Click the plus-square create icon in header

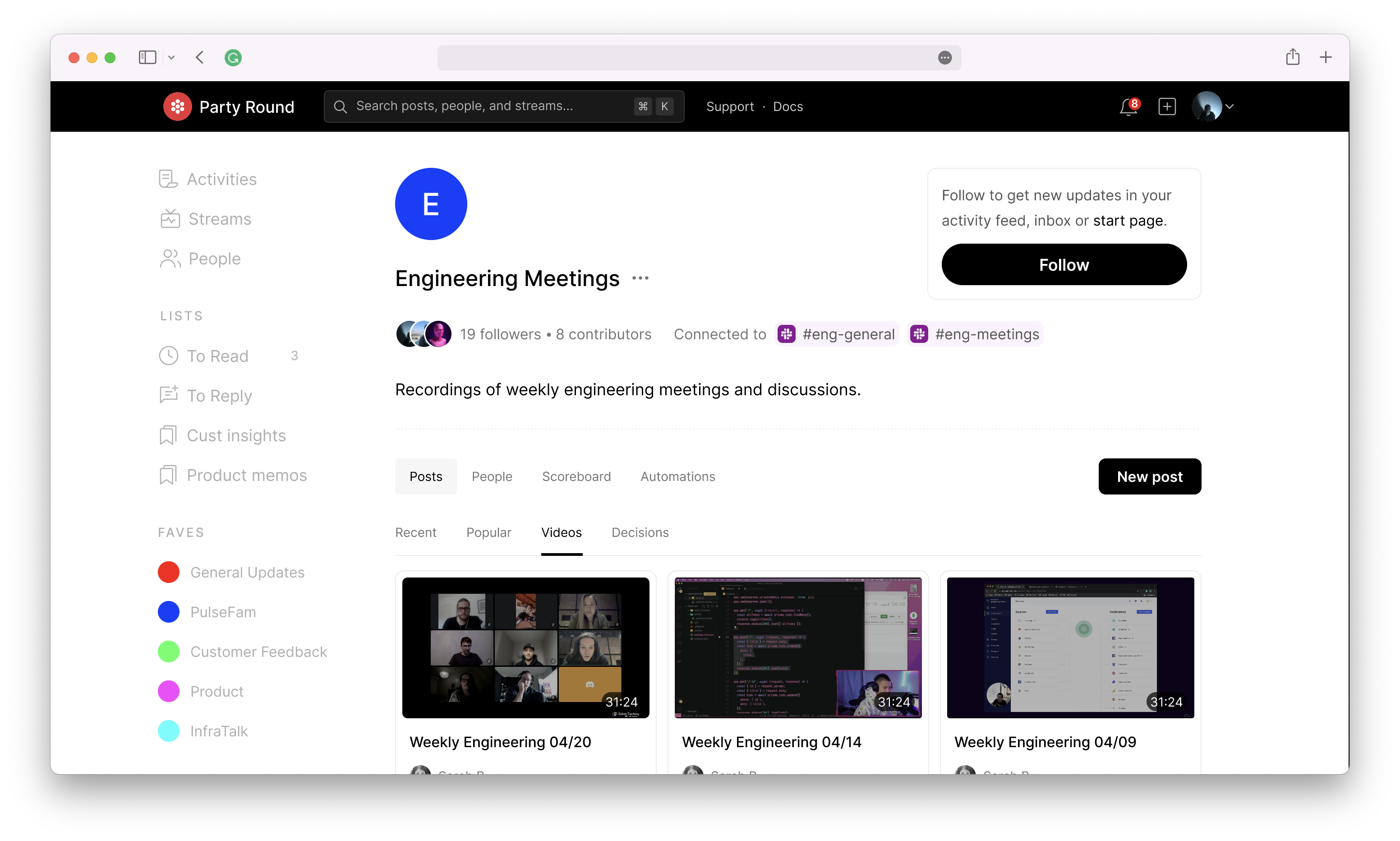click(1167, 106)
